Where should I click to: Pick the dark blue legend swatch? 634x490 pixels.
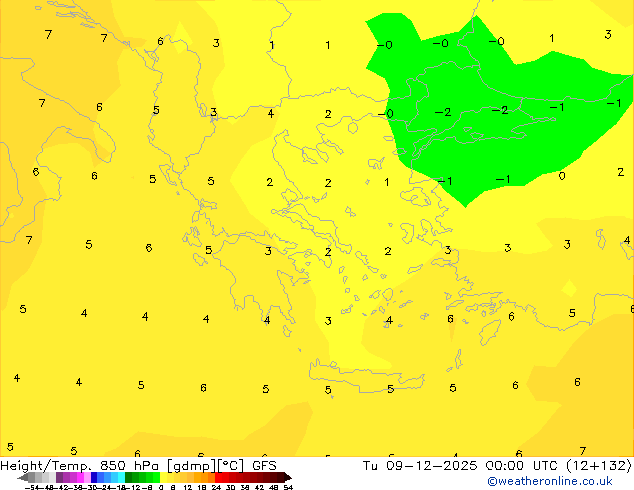[x=94, y=477]
